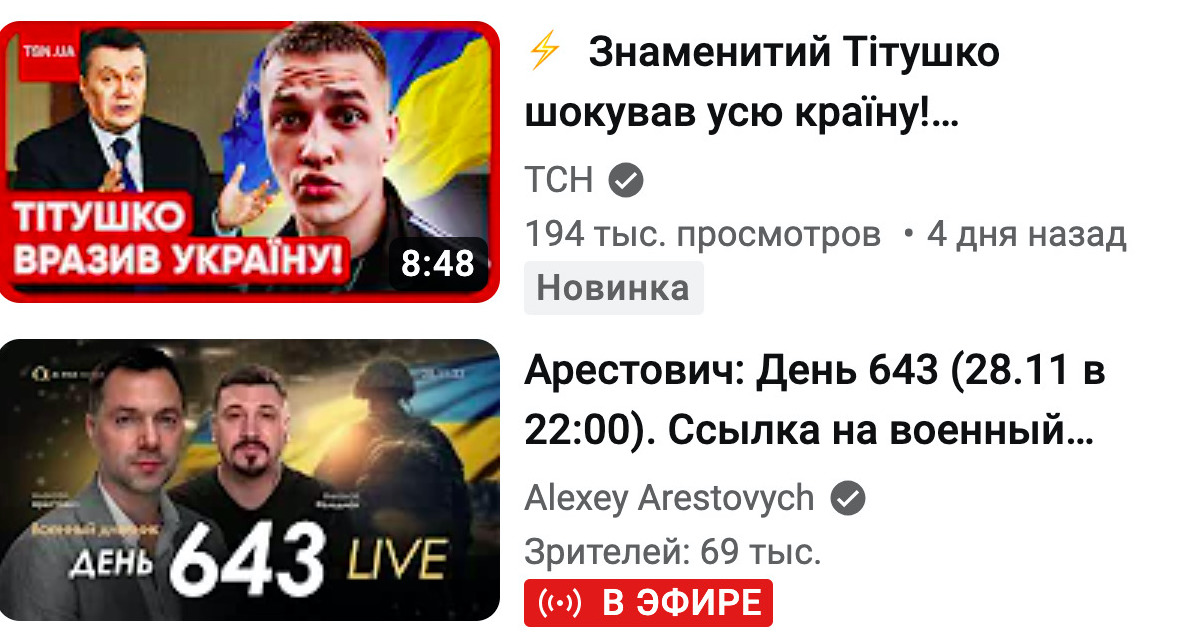Click the large '643' number on thumbnail

click(x=249, y=559)
